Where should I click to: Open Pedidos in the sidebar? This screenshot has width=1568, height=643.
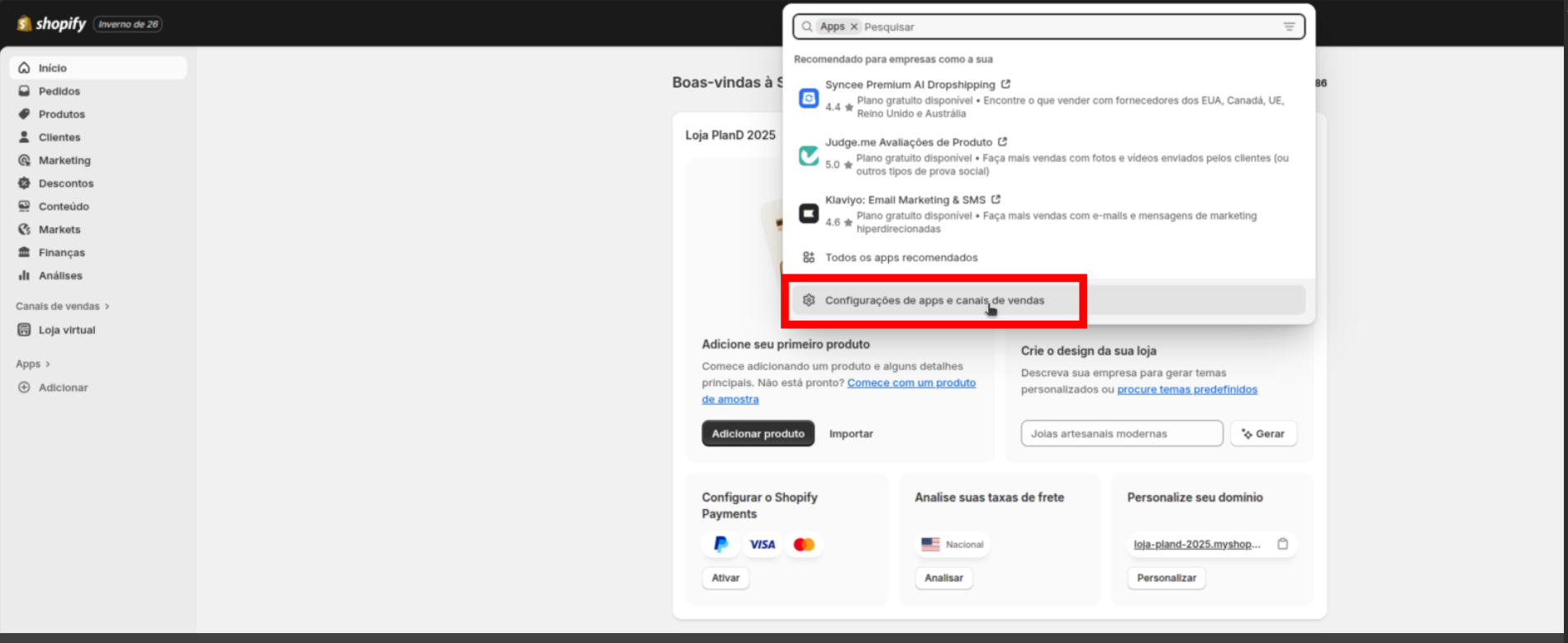click(98, 91)
